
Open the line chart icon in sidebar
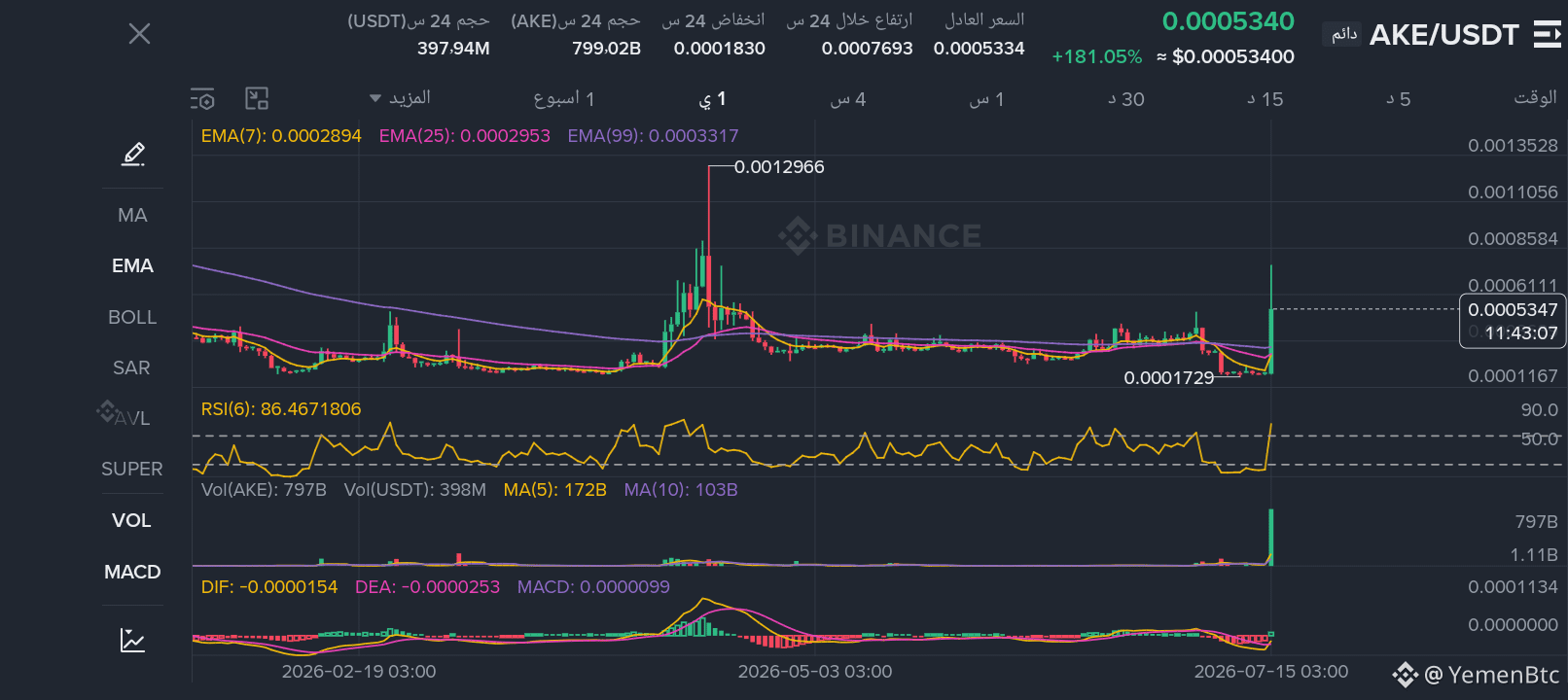click(x=132, y=640)
